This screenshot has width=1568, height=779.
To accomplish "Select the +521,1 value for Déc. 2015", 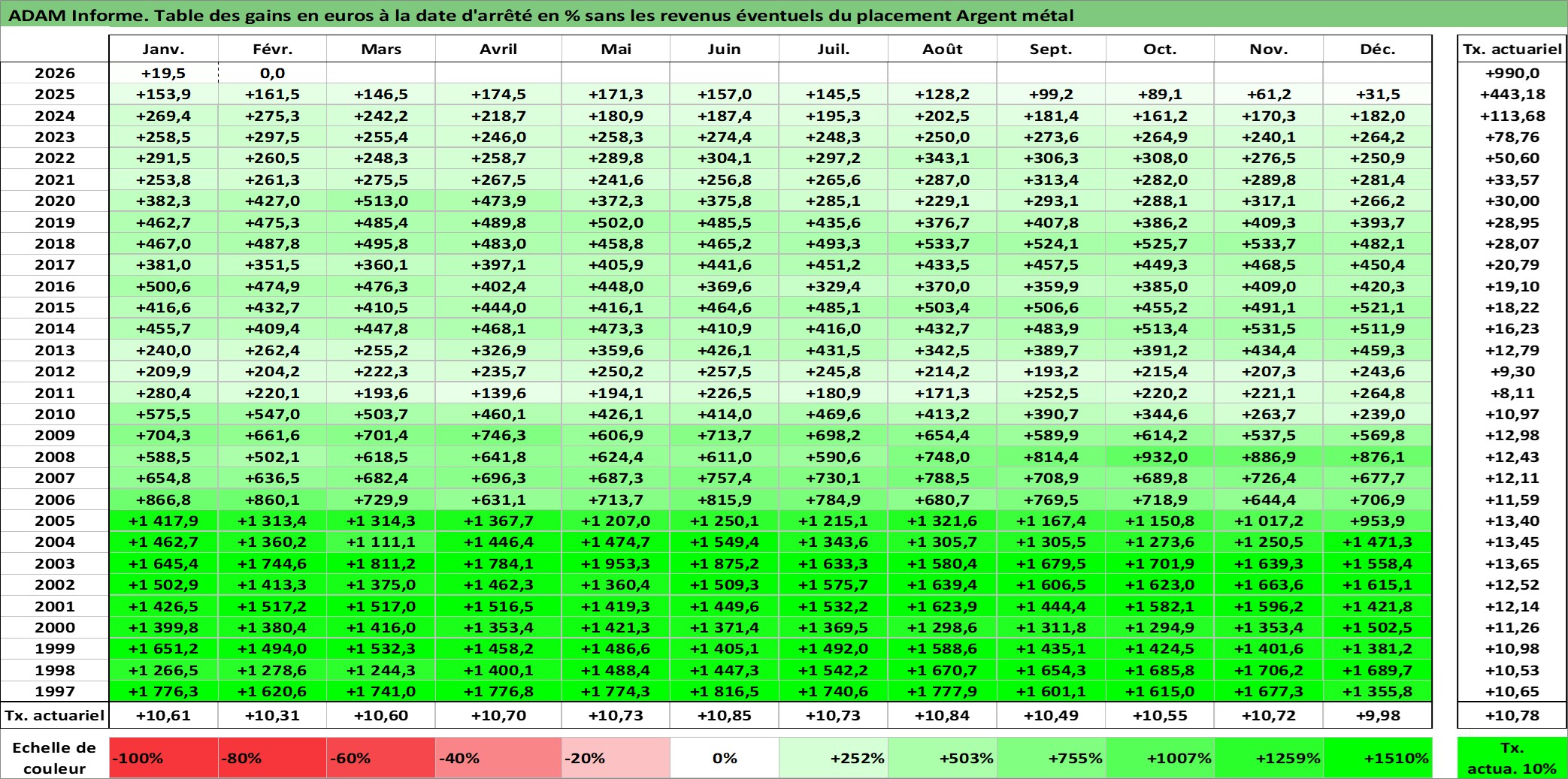I will pos(1378,307).
